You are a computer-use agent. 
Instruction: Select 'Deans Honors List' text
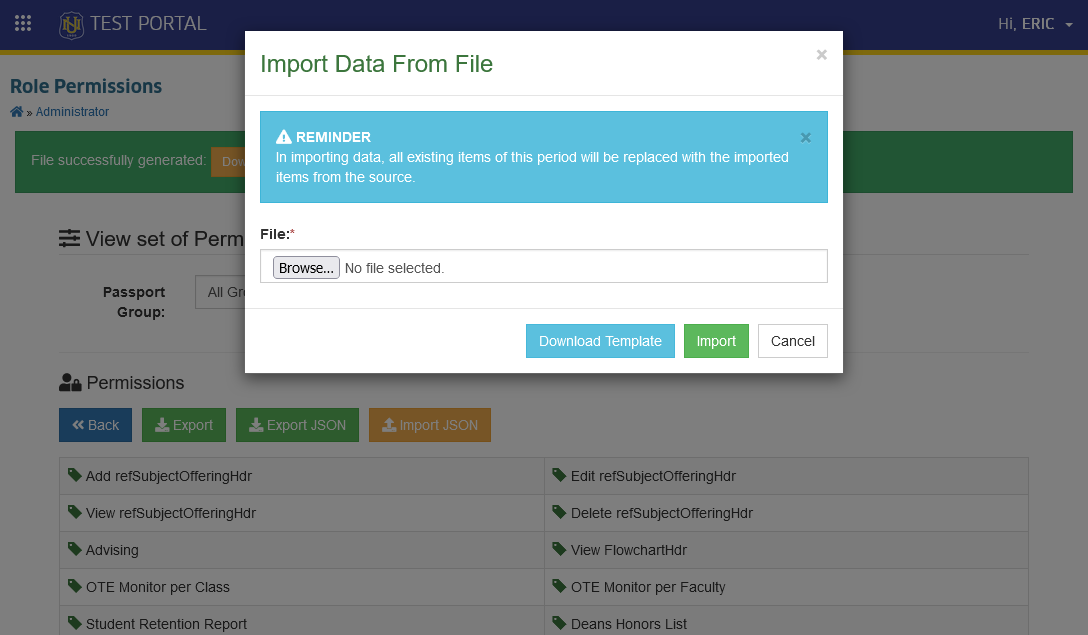(629, 624)
